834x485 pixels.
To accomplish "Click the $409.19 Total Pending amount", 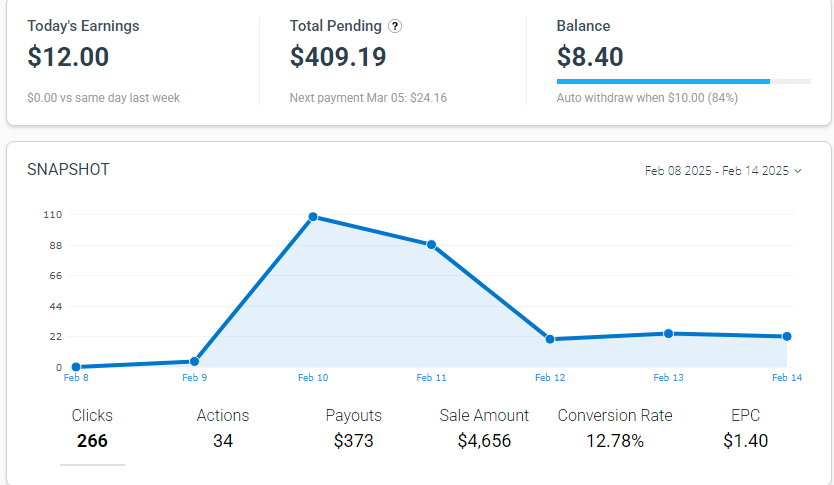I will (338, 57).
